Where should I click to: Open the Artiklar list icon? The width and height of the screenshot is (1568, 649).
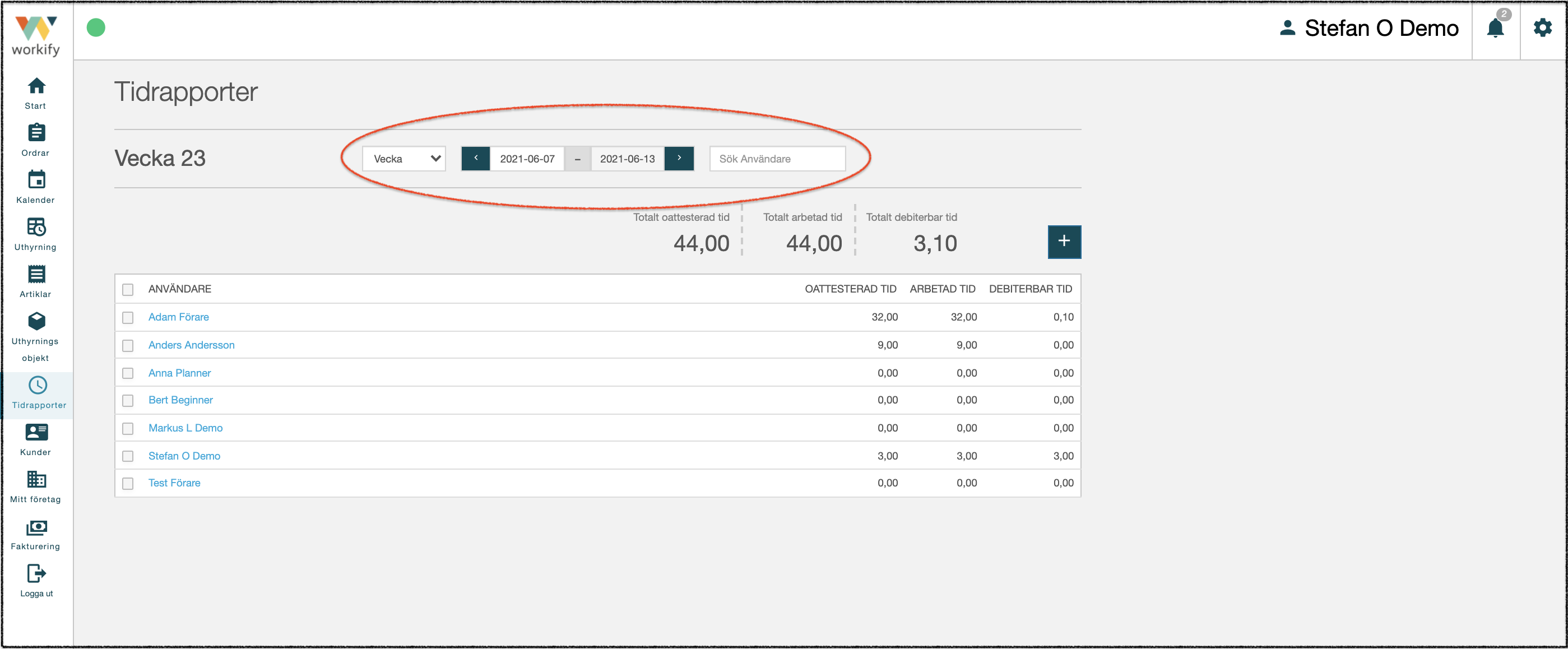[36, 274]
